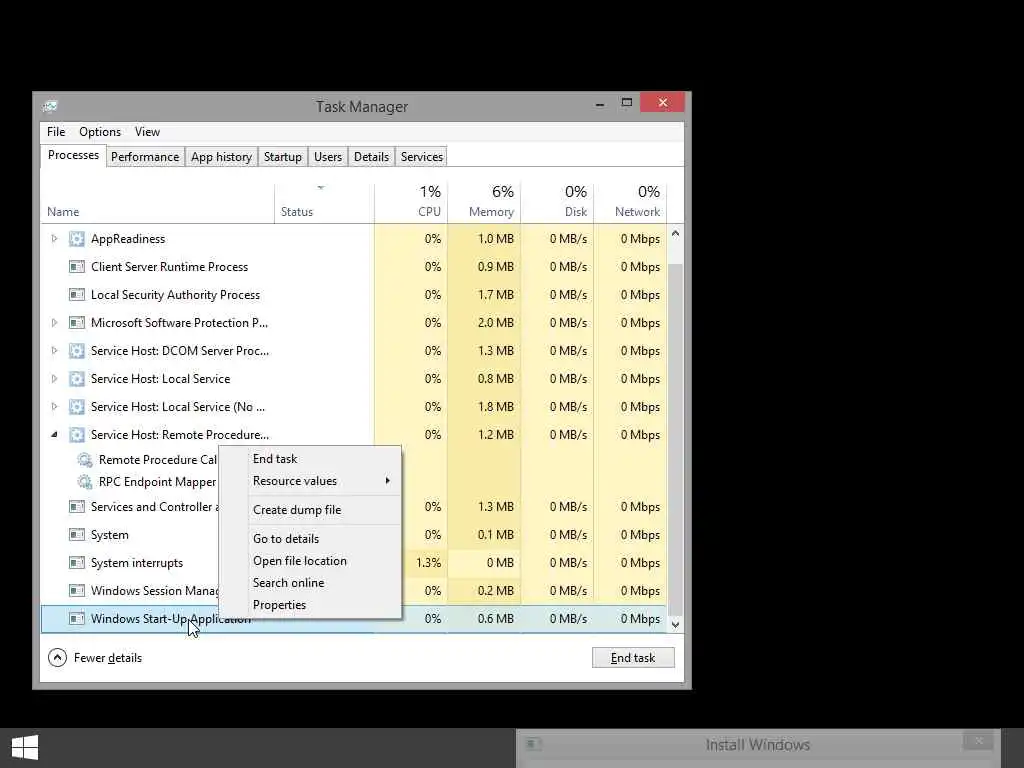Click the Task Manager title bar icon

(50, 106)
